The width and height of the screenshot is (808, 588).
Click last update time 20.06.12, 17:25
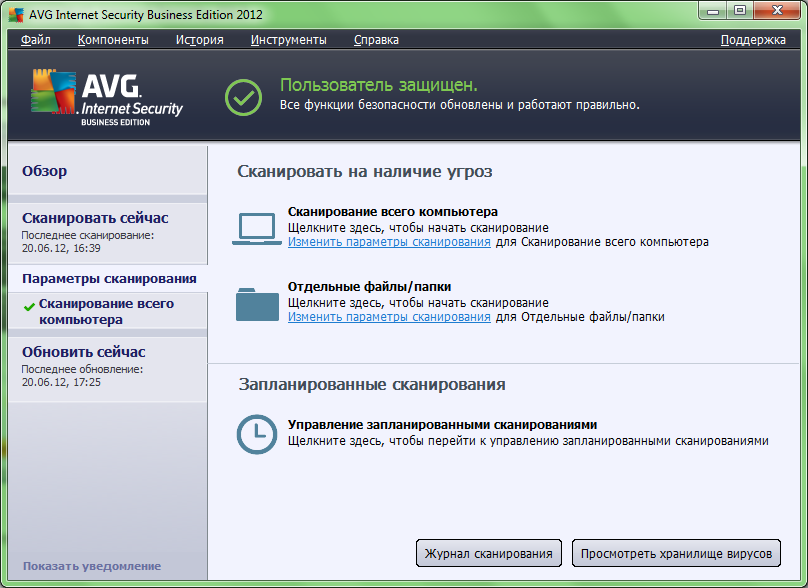[61, 382]
